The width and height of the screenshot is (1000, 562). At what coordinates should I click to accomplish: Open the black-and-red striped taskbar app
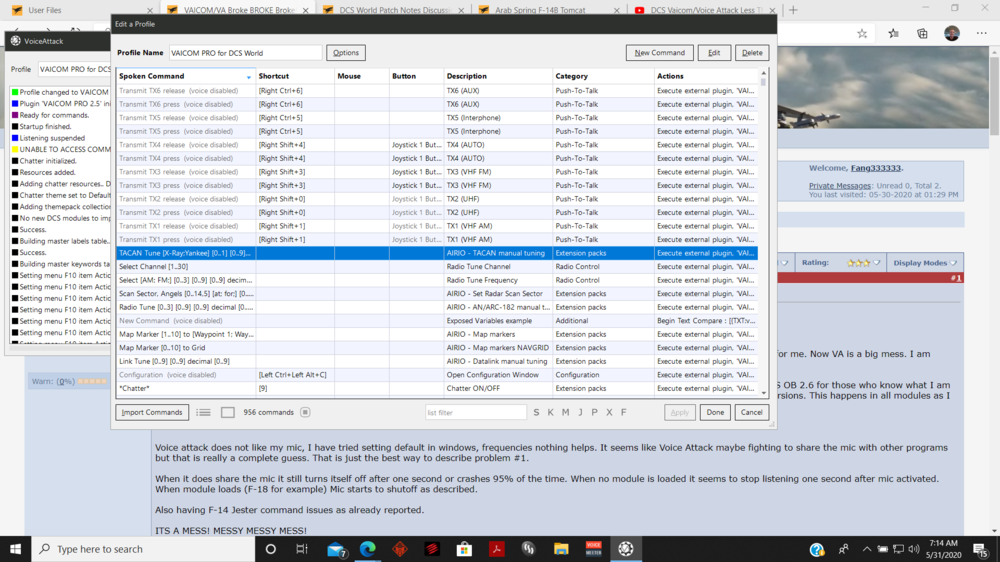[x=432, y=549]
